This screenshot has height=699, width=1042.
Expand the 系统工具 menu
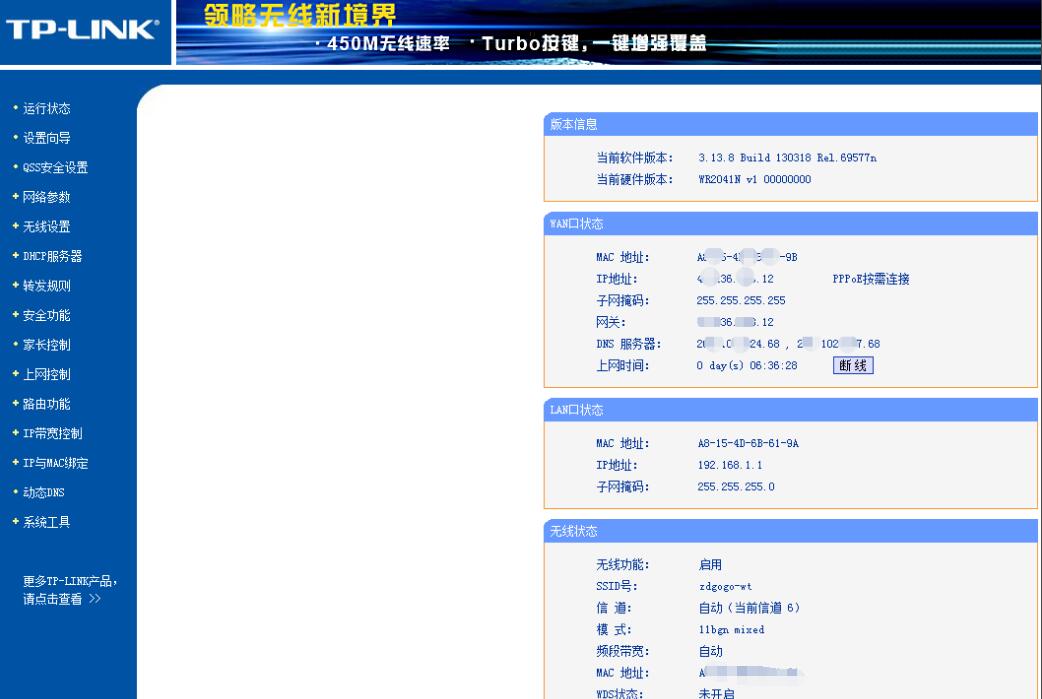[x=47, y=522]
